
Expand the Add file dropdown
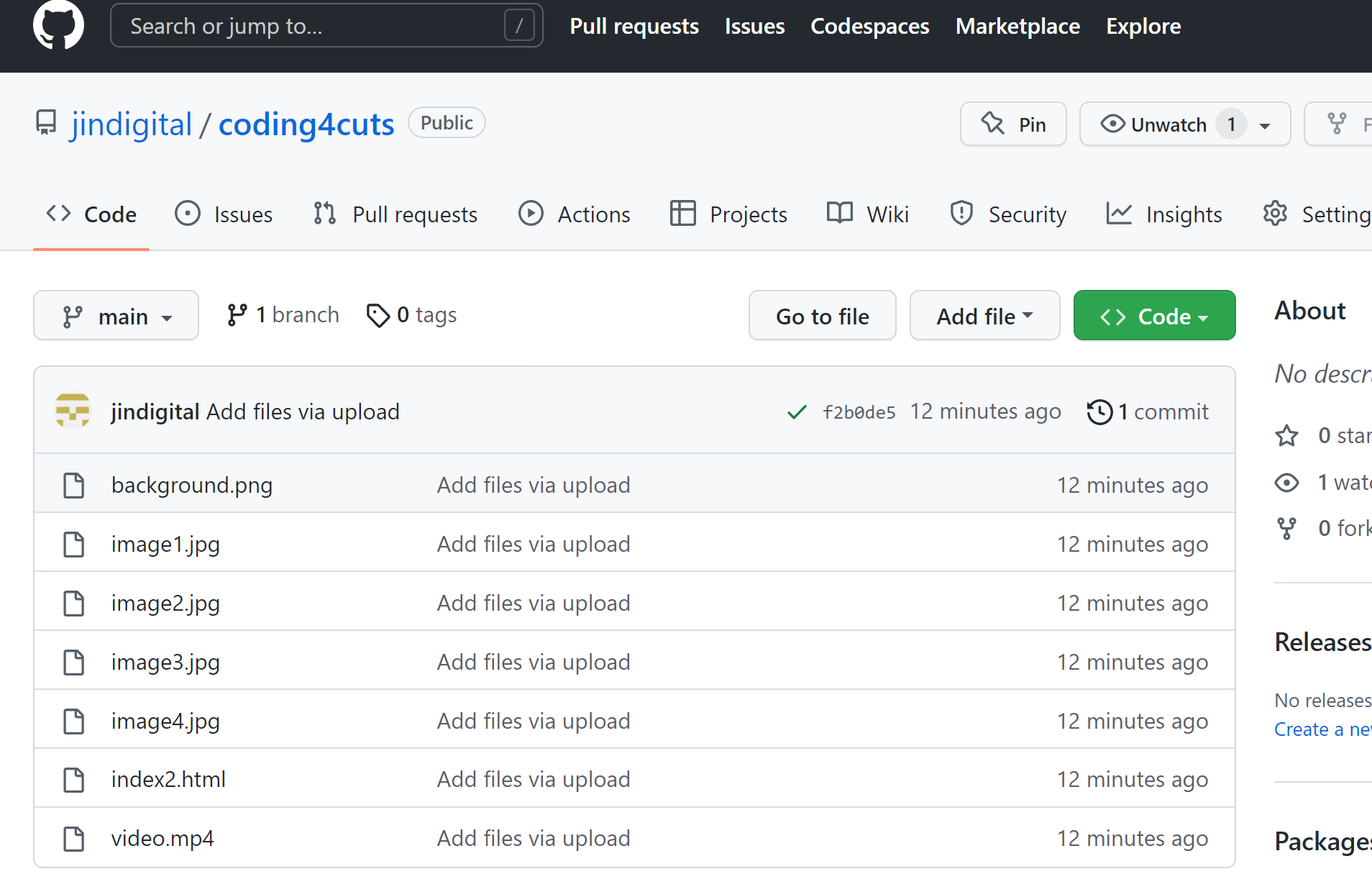tap(984, 315)
